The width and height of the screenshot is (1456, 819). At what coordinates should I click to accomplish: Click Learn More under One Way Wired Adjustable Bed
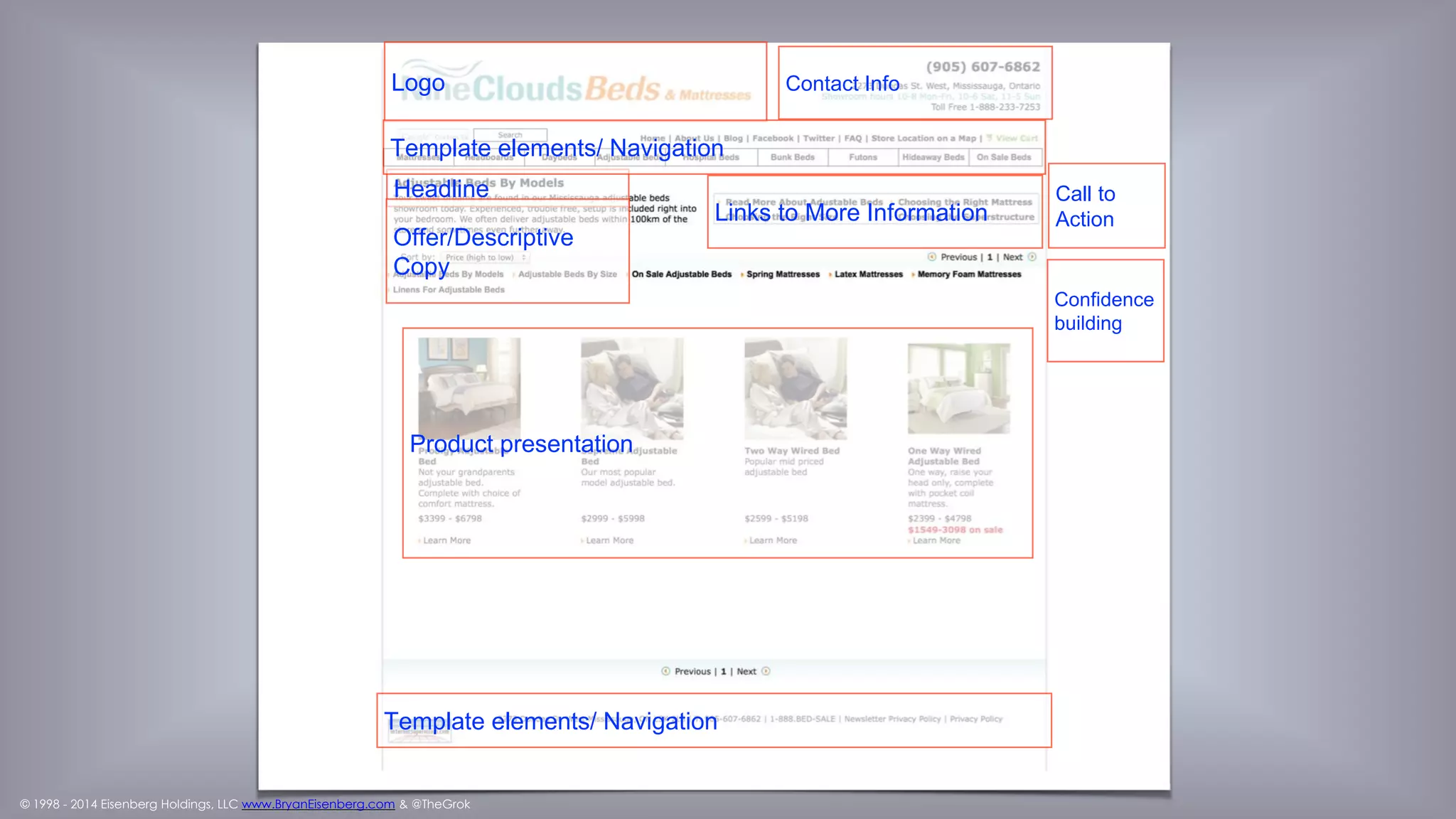pos(936,541)
